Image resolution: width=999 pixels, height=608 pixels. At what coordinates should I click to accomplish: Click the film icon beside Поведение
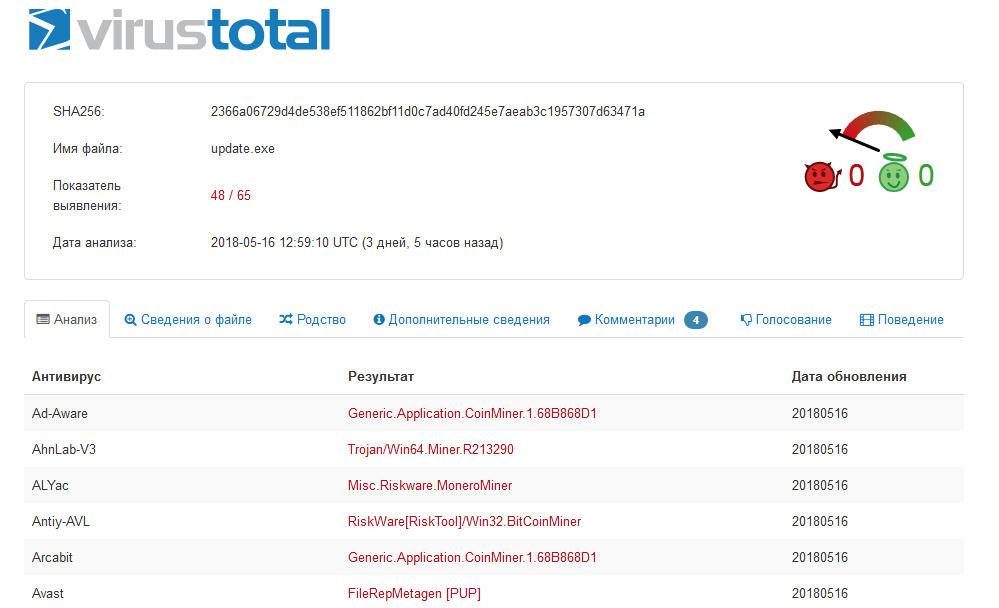[x=866, y=320]
